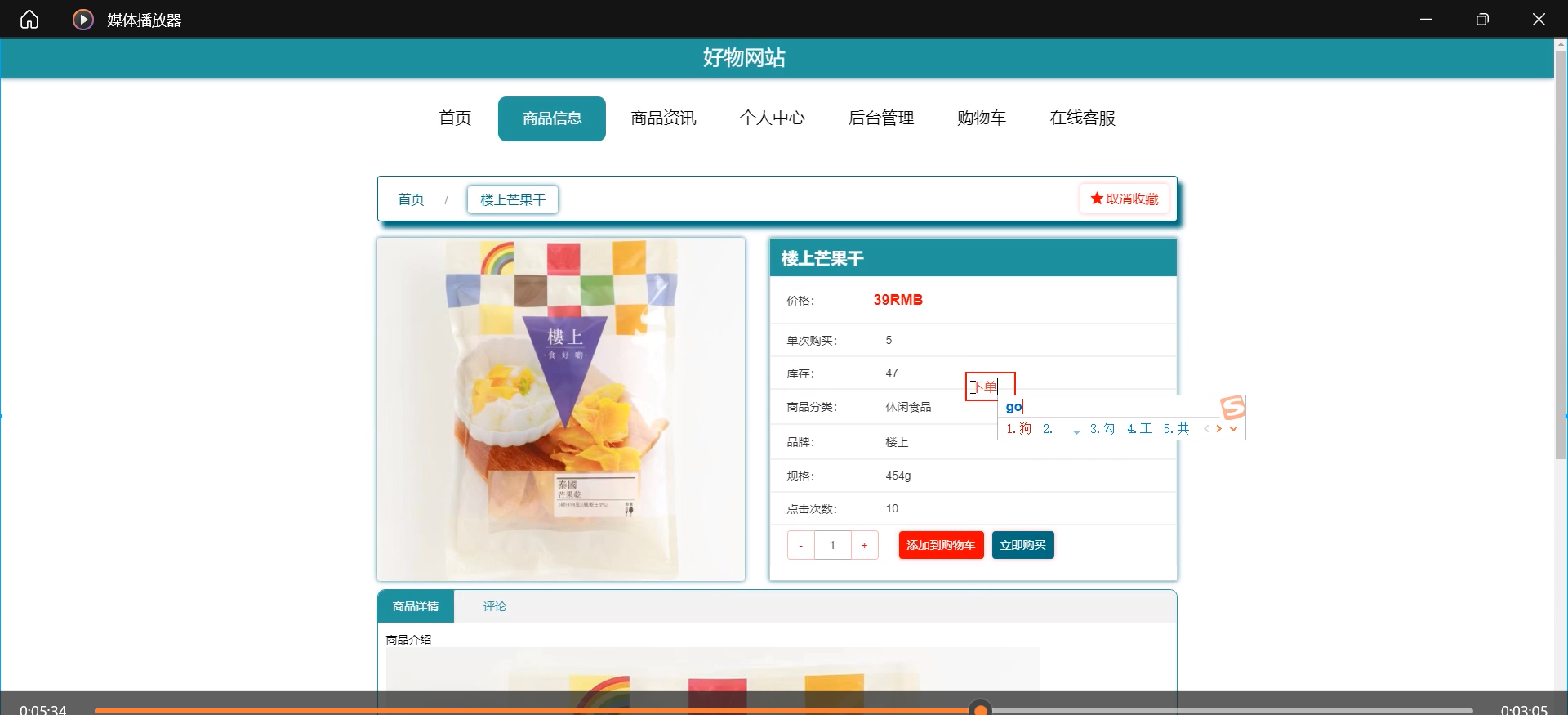Open the 首页 navigation menu item

455,118
